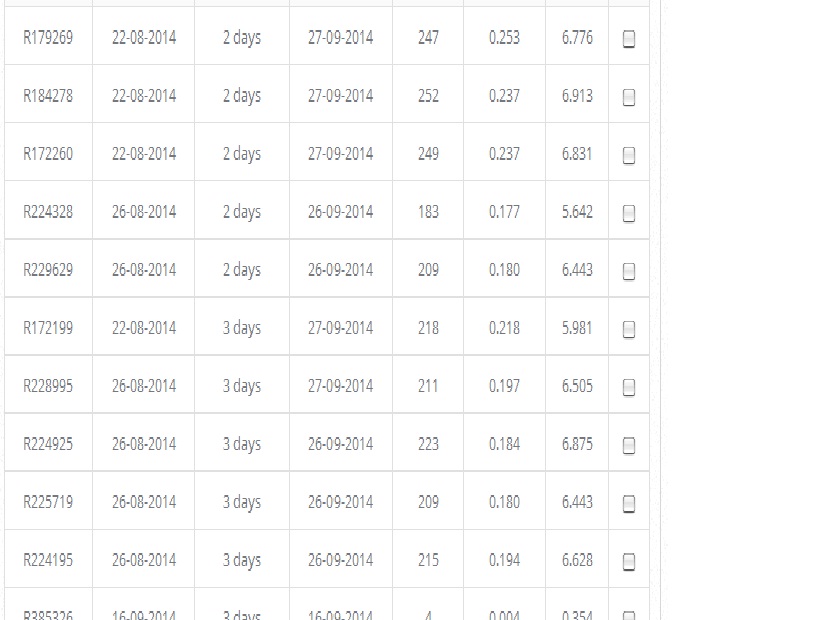Check the checkbox for row R179269
This screenshot has width=819, height=620.
[x=629, y=39]
